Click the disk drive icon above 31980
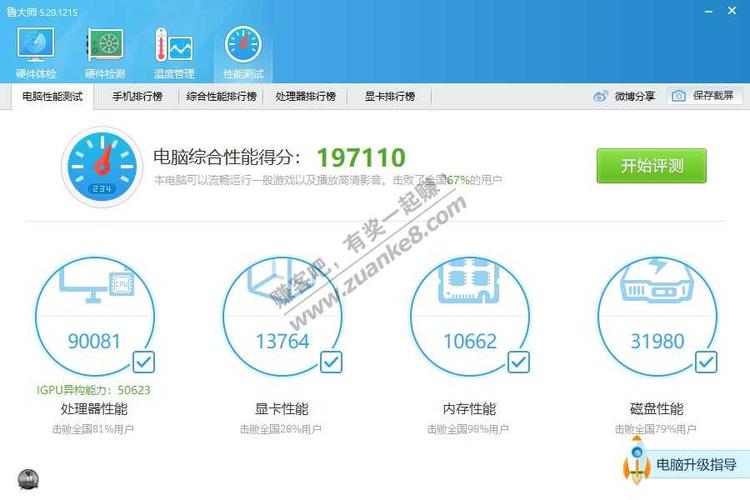The height and width of the screenshot is (500, 750). pos(657,280)
